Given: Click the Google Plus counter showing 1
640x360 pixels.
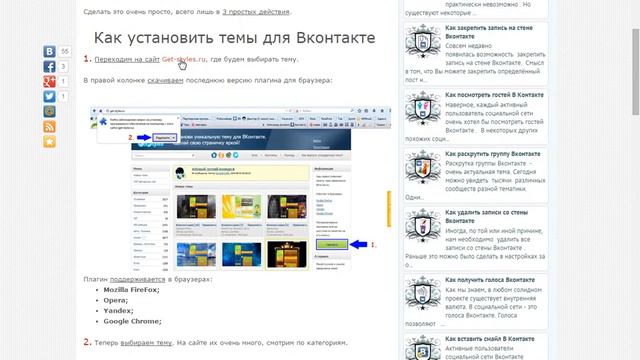Looking at the screenshot, I should pyautogui.click(x=63, y=81).
